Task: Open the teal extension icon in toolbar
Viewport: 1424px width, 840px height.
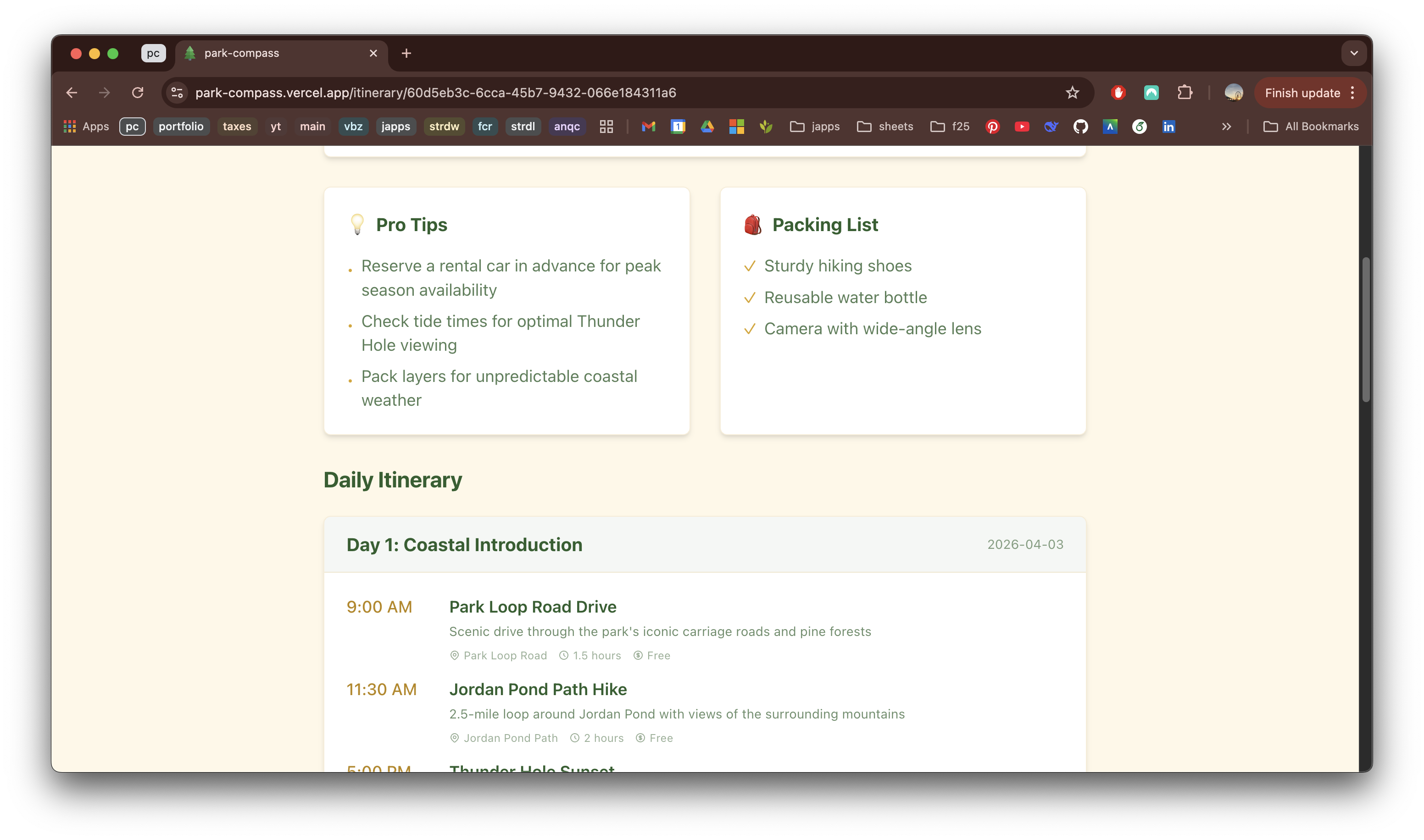Action: tap(1151, 93)
